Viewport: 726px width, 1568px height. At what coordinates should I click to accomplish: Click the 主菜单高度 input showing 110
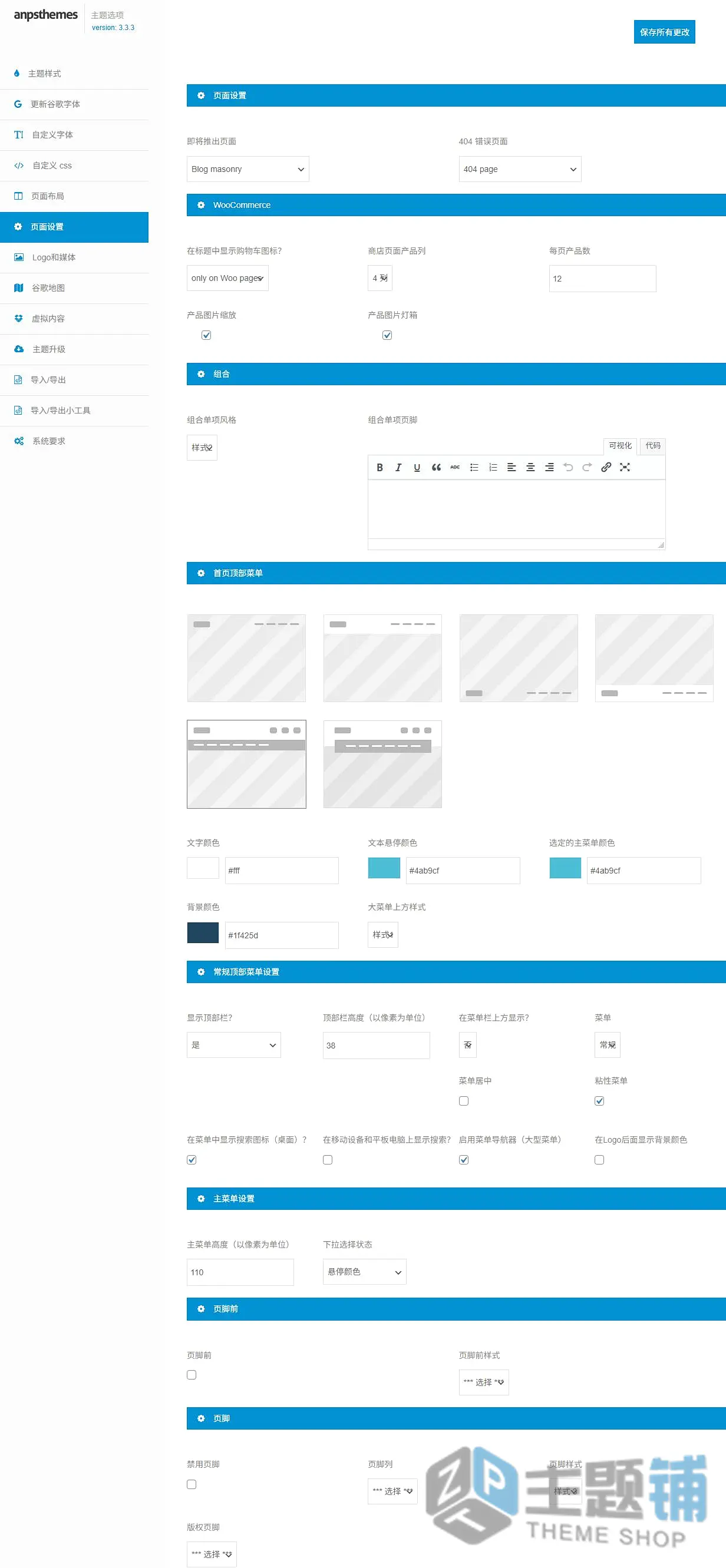click(240, 1273)
